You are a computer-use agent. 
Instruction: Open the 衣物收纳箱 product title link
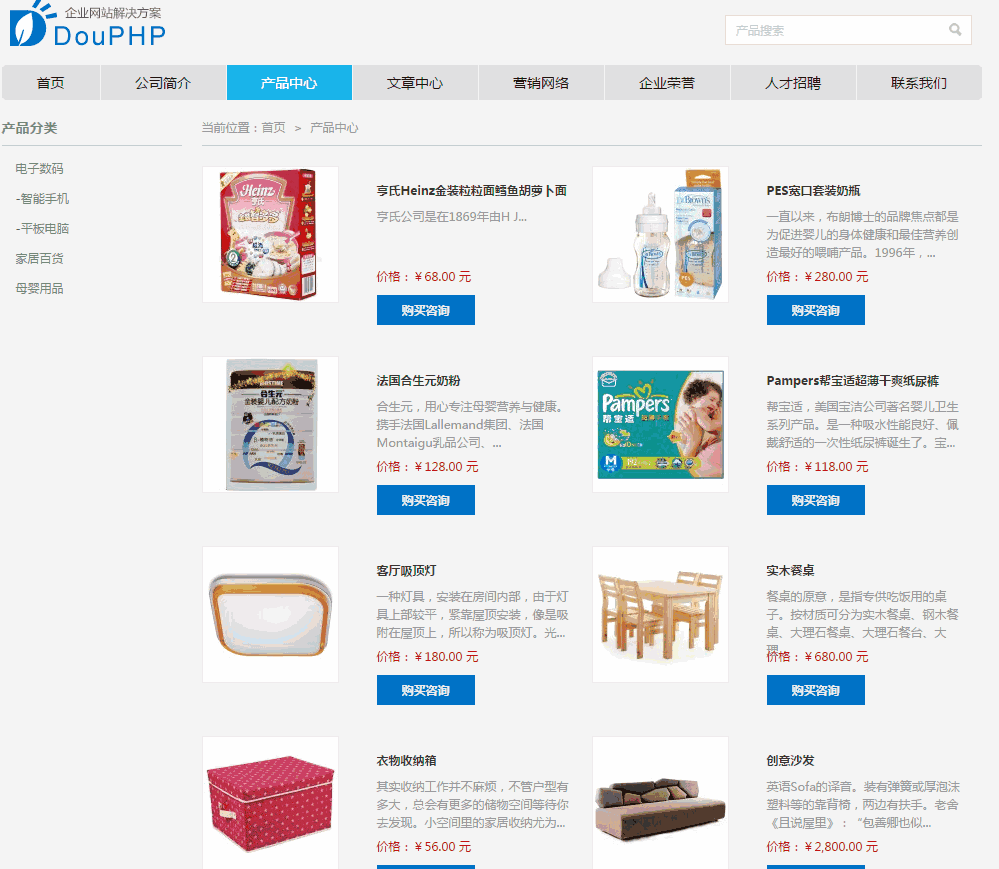pos(406,761)
